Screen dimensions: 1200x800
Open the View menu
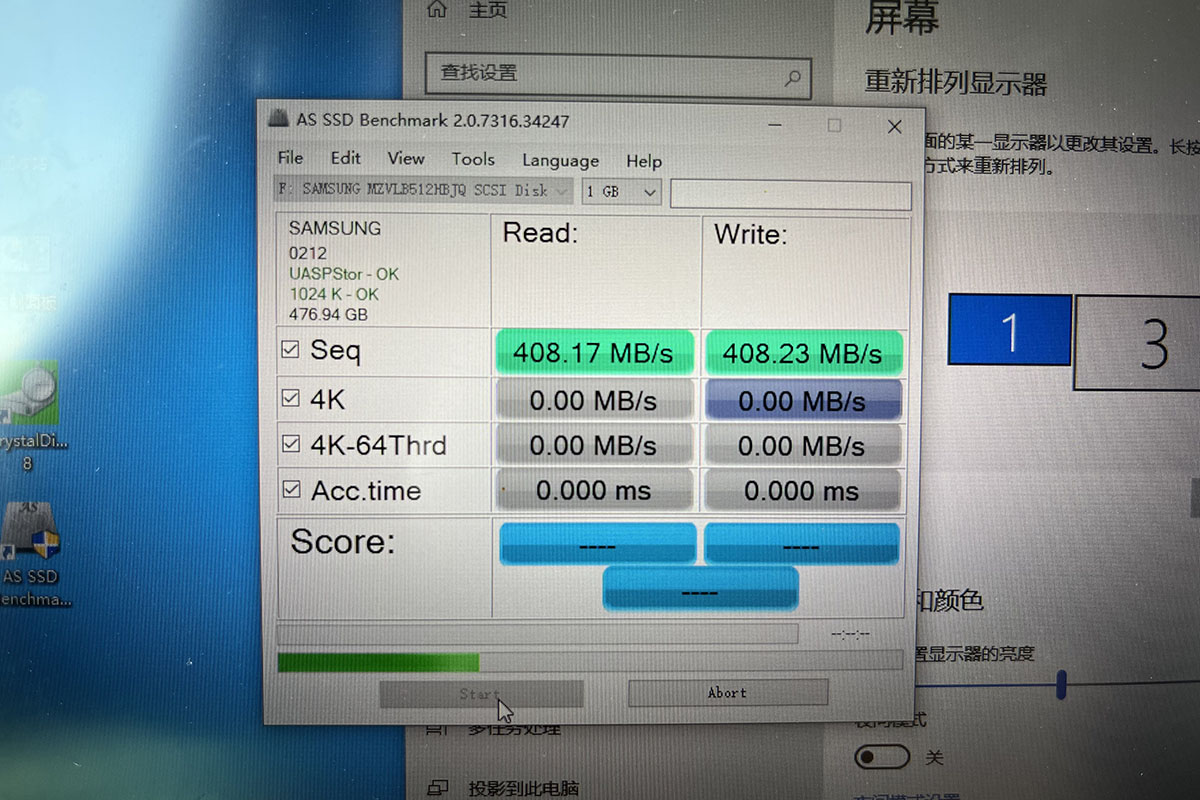point(406,158)
